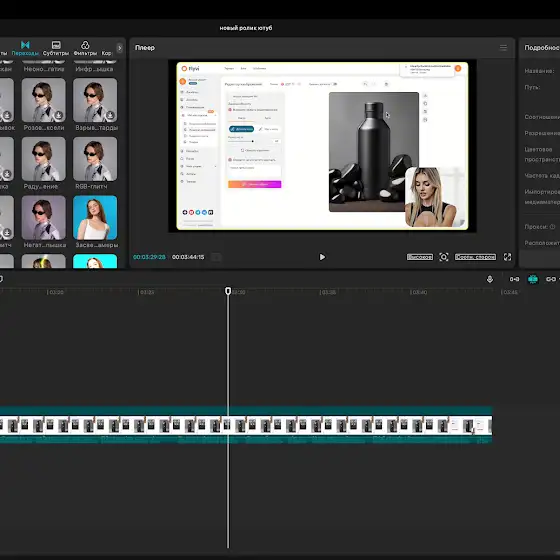
Task: Switch to the Субтитры tab
Action: tap(56, 48)
